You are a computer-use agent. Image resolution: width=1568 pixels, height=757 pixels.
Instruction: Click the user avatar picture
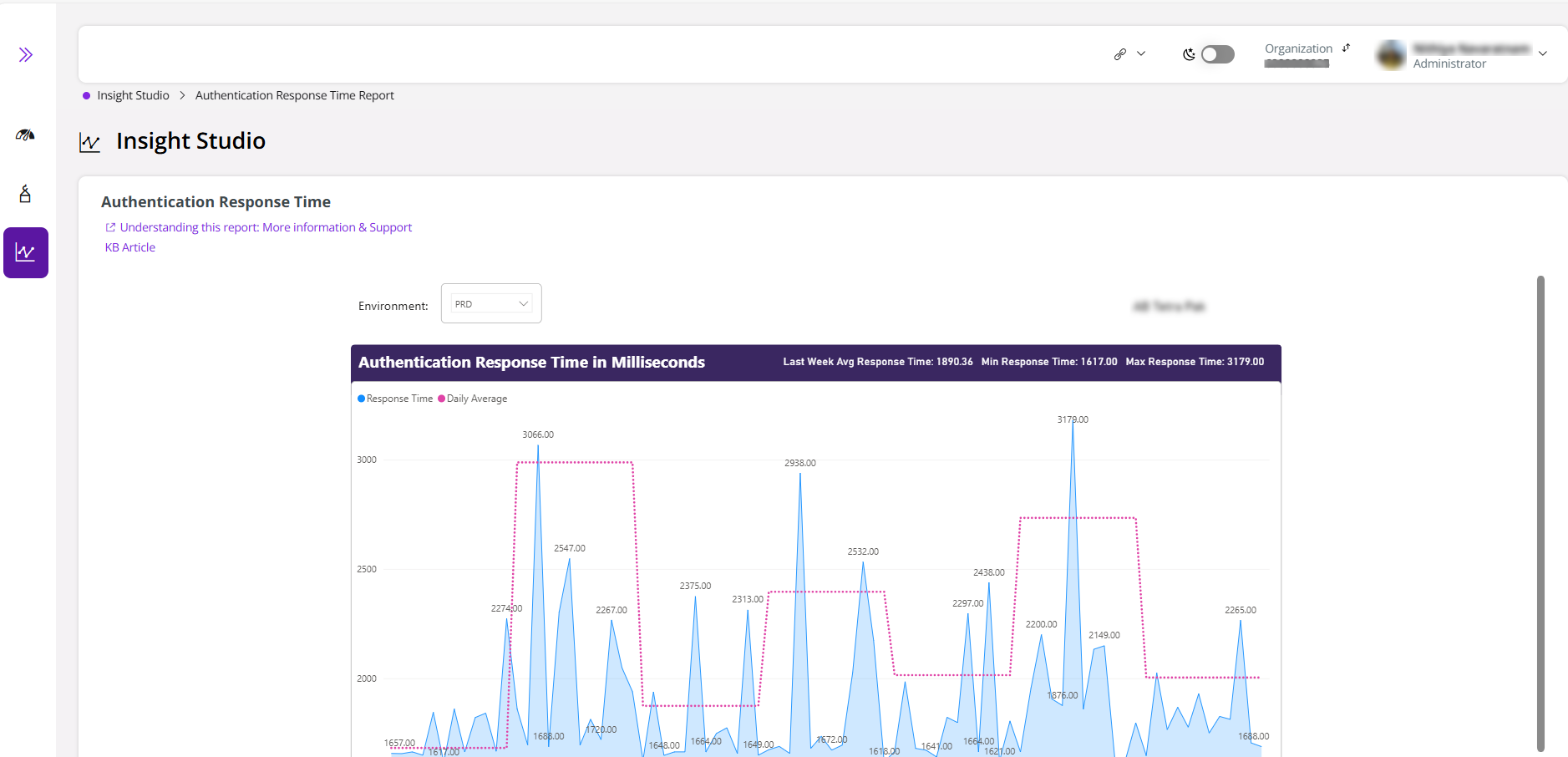coord(1391,55)
